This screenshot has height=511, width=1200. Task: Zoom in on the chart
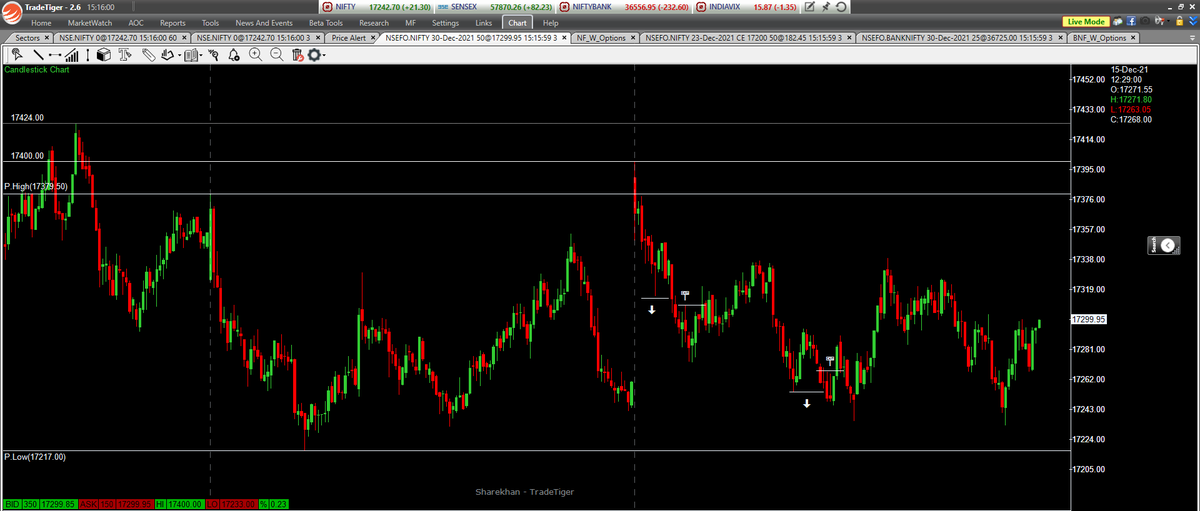255,55
